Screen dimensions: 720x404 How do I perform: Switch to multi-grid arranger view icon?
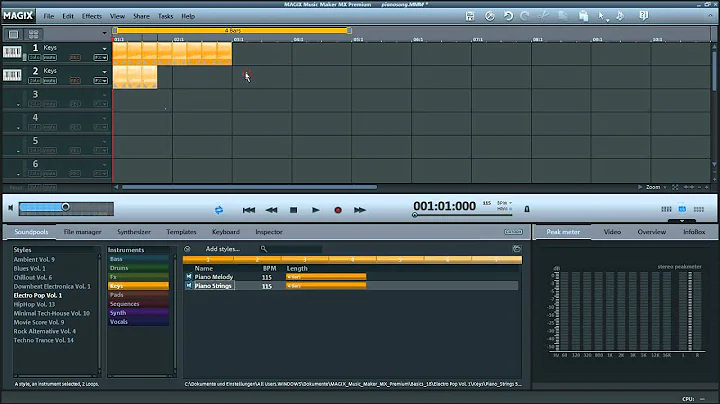click(x=34, y=34)
